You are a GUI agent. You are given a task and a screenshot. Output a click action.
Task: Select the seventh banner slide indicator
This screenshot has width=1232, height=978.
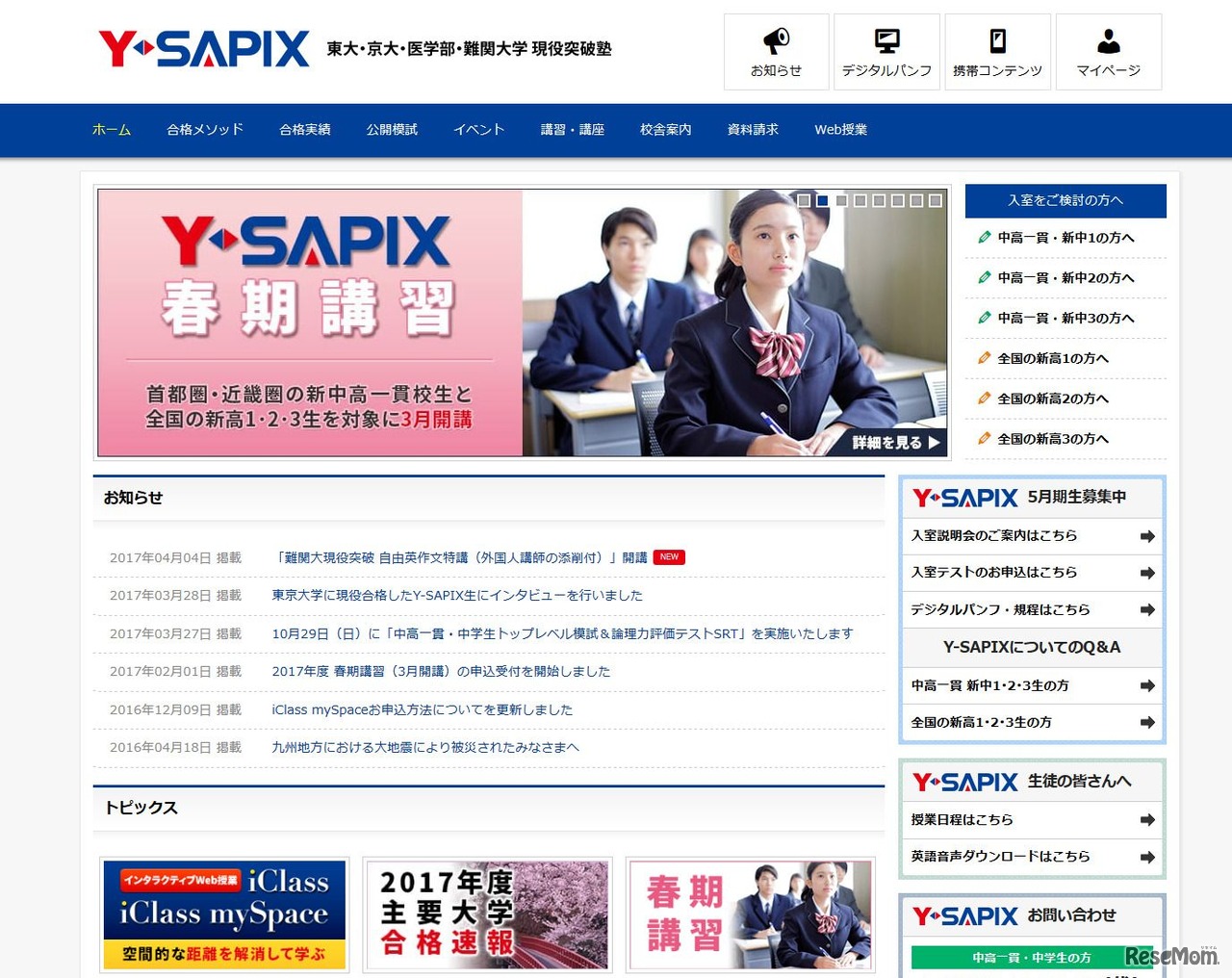pos(916,200)
